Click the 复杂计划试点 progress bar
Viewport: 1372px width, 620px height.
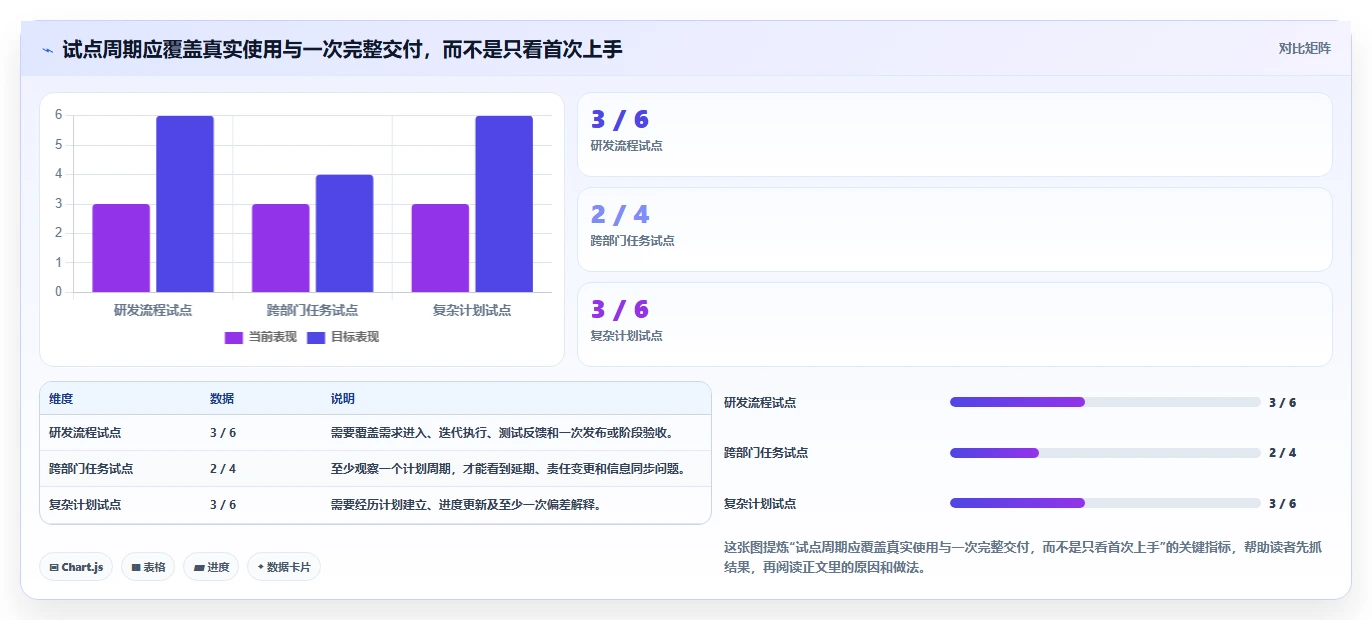1105,503
